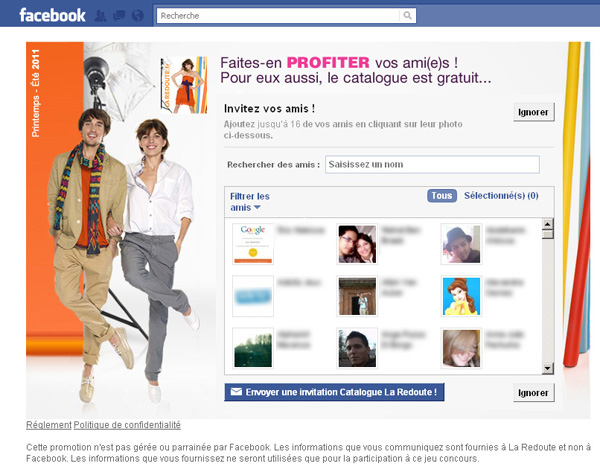This screenshot has width=600, height=475.
Task: Click Envoyer une invitation Catalogue La Redoute
Action: 334,392
